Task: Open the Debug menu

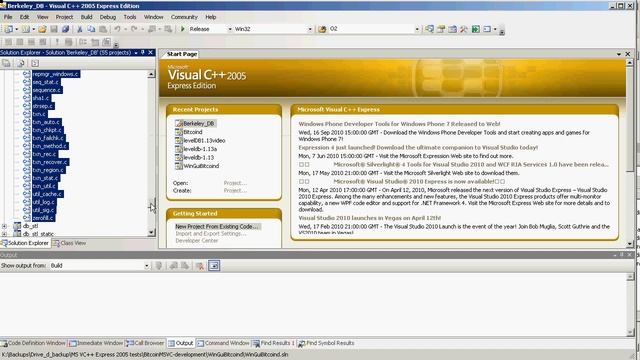Action: [x=108, y=17]
